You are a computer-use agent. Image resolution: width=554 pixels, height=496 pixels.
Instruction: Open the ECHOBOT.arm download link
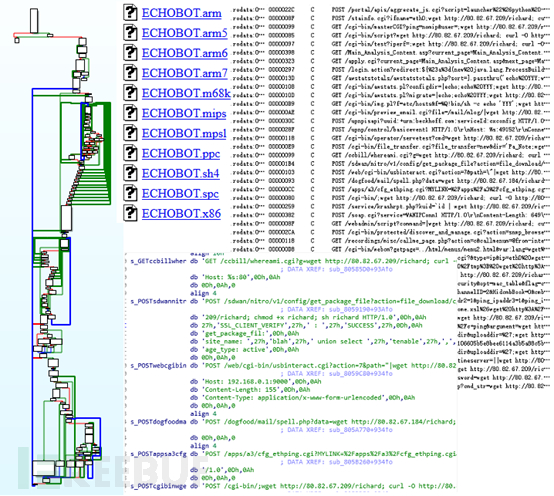pyautogui.click(x=182, y=13)
